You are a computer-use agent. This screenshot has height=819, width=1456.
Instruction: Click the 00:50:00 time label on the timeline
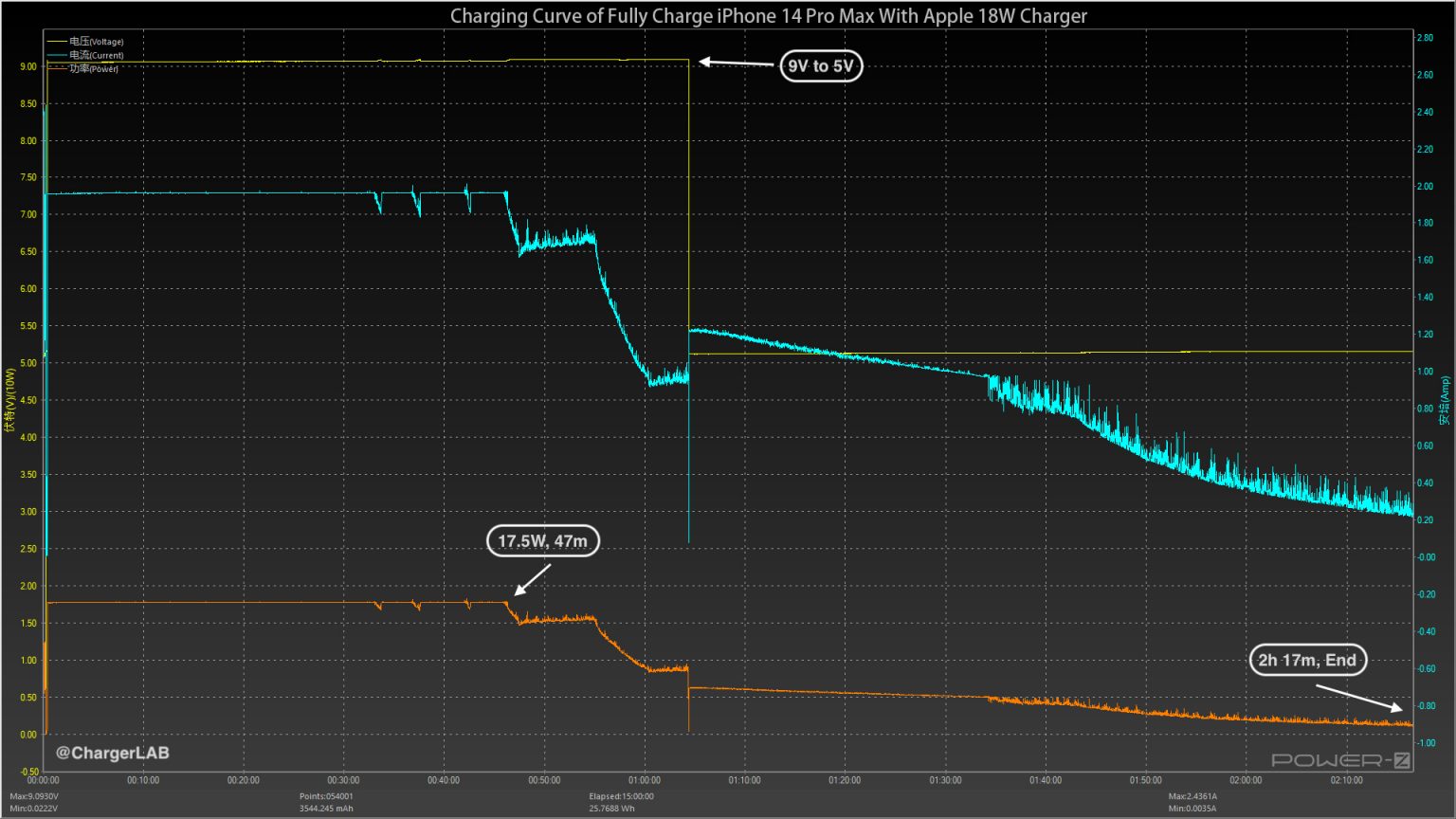point(543,779)
